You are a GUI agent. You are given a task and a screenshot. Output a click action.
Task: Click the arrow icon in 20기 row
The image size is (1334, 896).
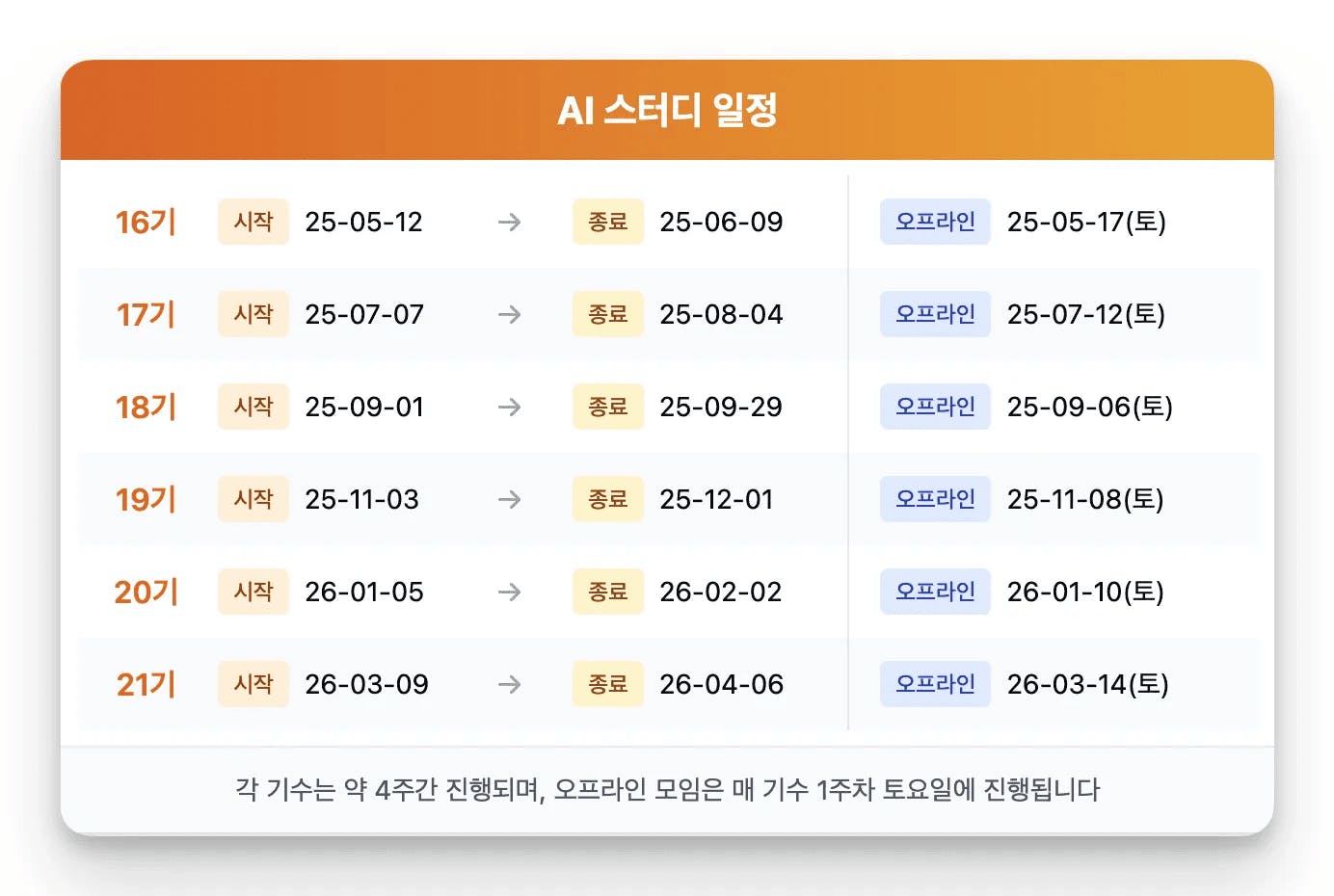pos(509,593)
